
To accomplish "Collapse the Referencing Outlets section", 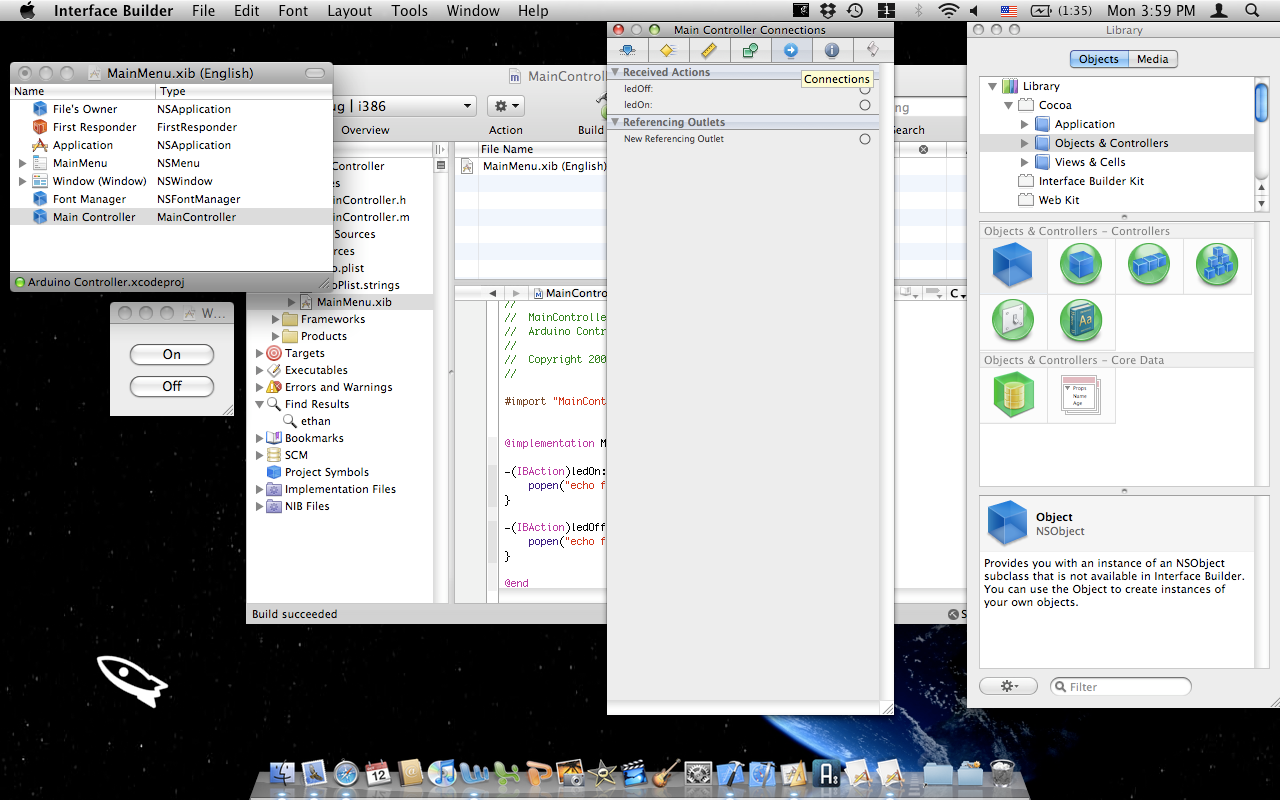I will click(x=615, y=122).
